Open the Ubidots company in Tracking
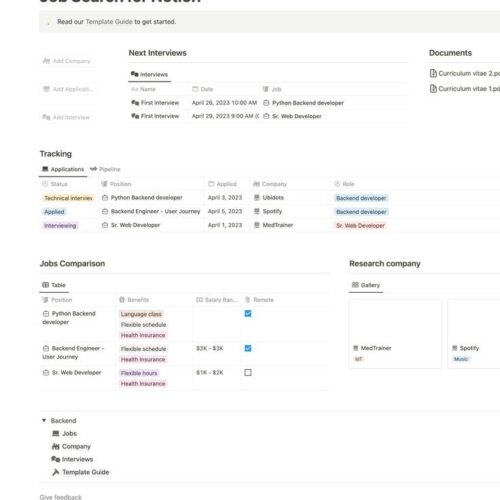The width and height of the screenshot is (500, 500). 269,198
